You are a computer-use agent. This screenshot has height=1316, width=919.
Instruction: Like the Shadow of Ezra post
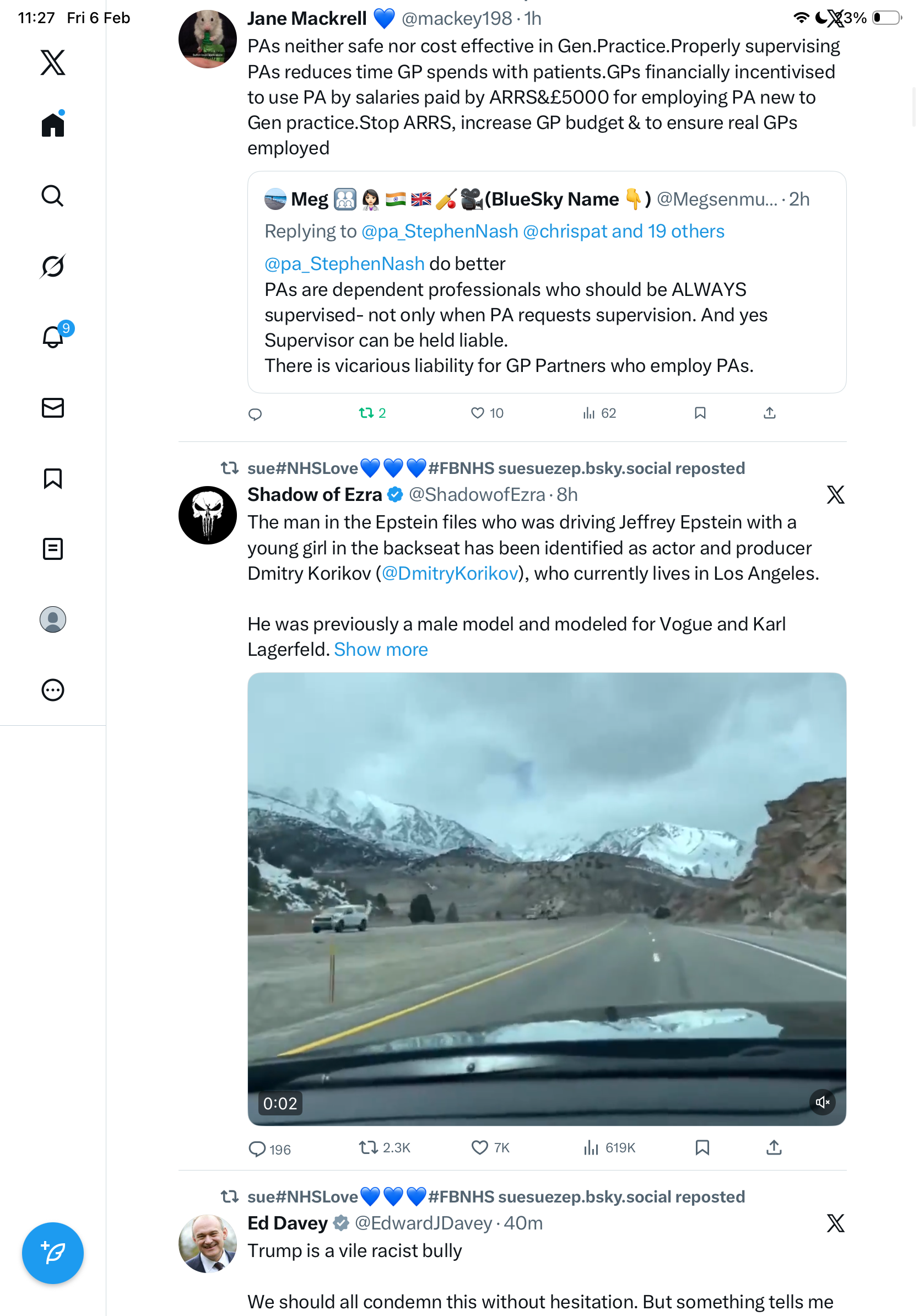point(479,1147)
